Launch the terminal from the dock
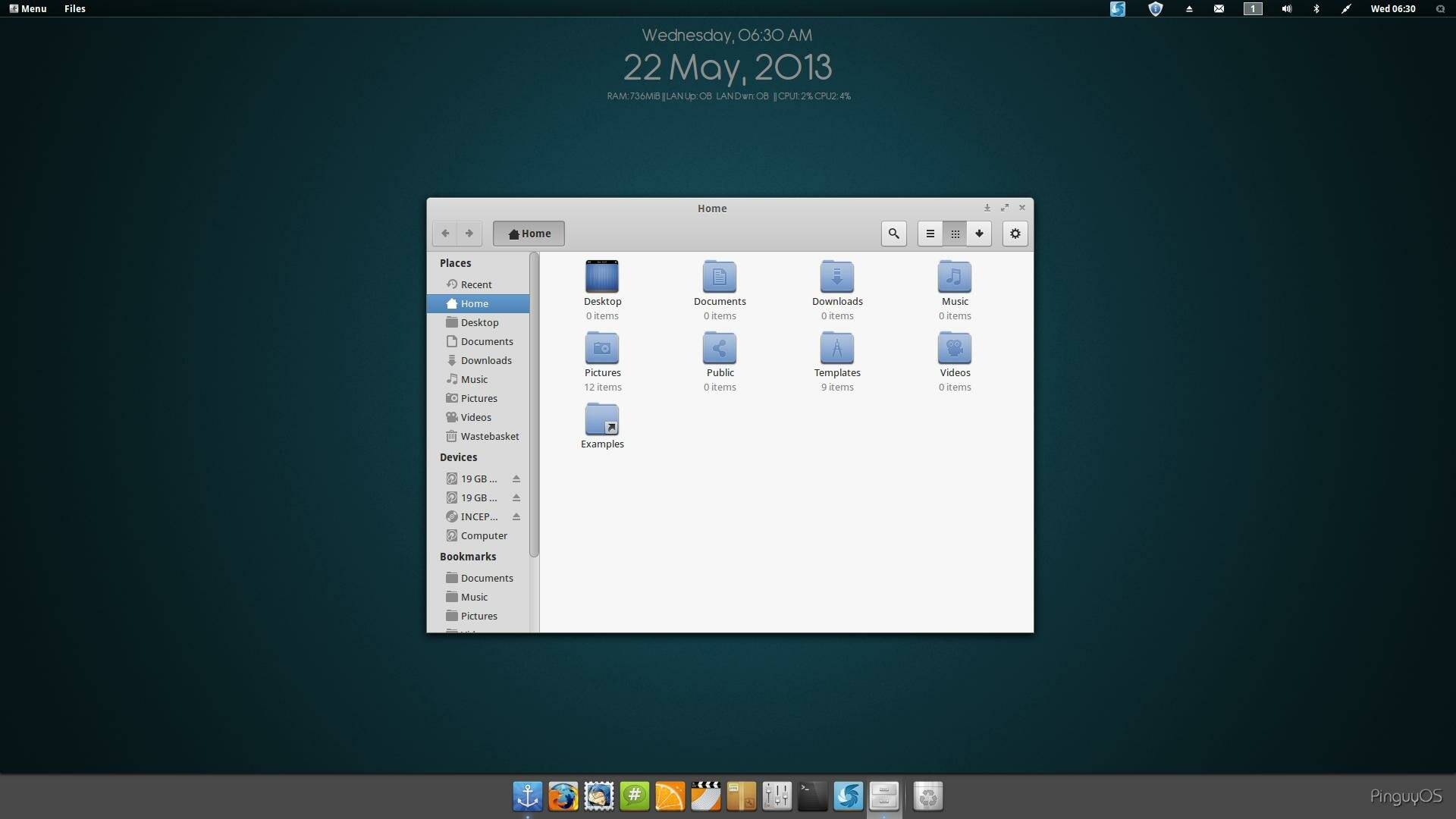 click(813, 796)
